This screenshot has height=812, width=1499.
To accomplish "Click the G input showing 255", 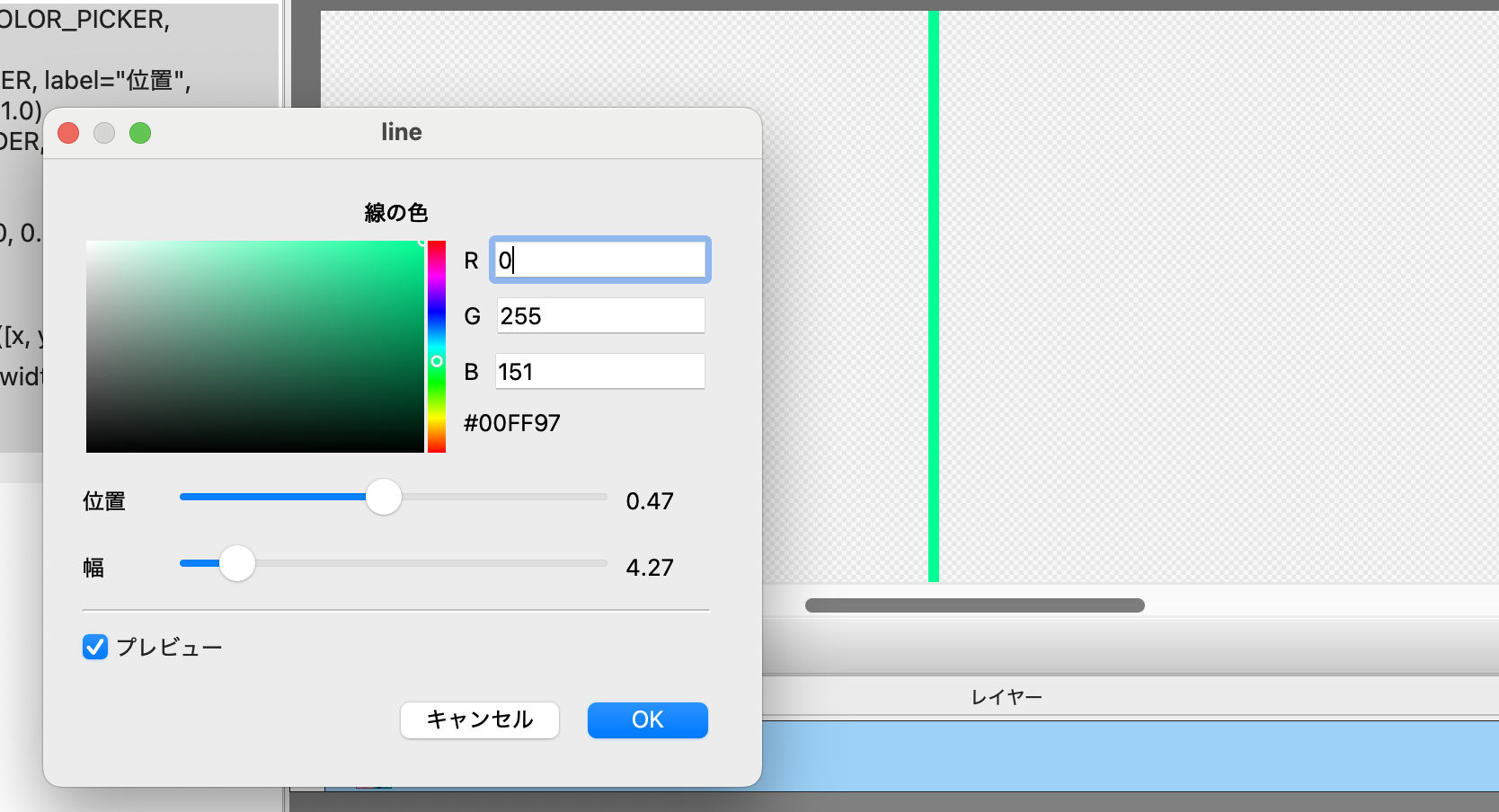I will (x=599, y=316).
